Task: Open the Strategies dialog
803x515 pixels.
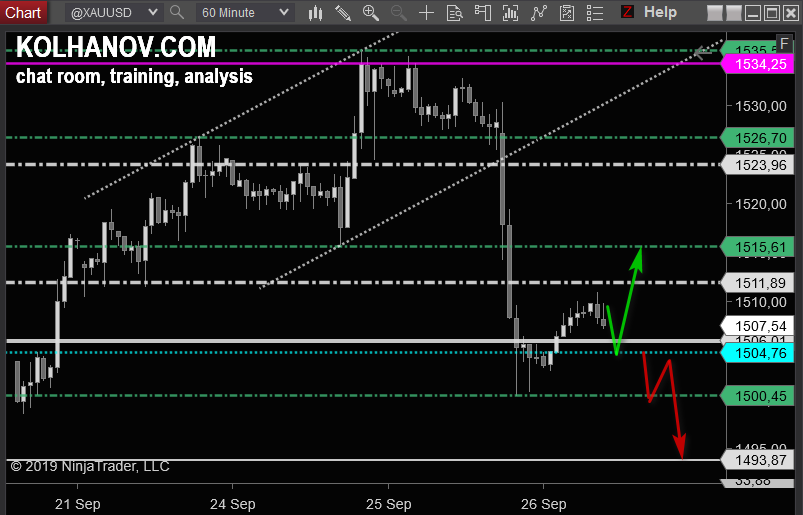Action: coord(566,12)
